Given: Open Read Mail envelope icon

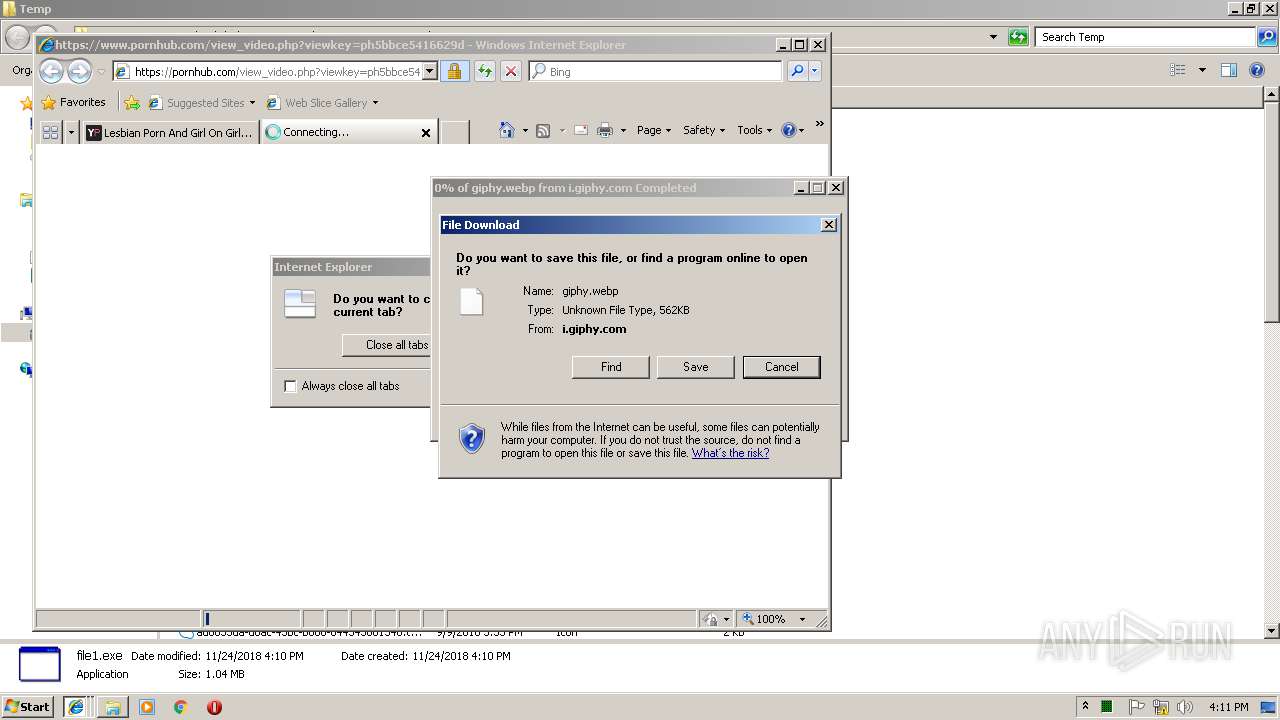Looking at the screenshot, I should coord(580,130).
